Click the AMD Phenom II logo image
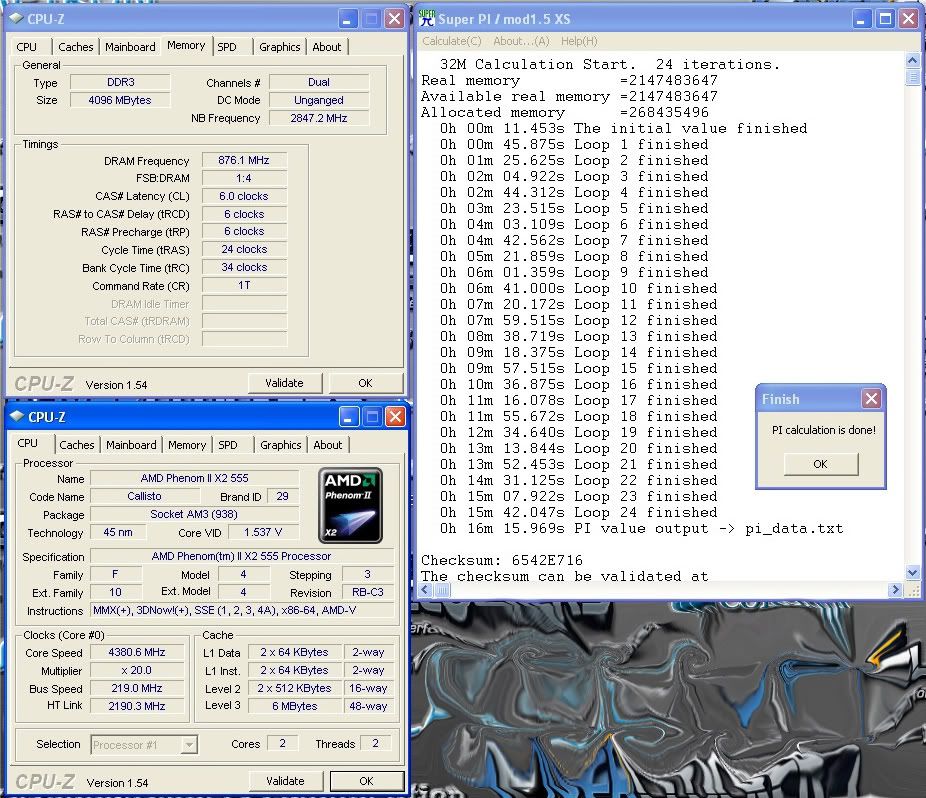 [x=350, y=503]
